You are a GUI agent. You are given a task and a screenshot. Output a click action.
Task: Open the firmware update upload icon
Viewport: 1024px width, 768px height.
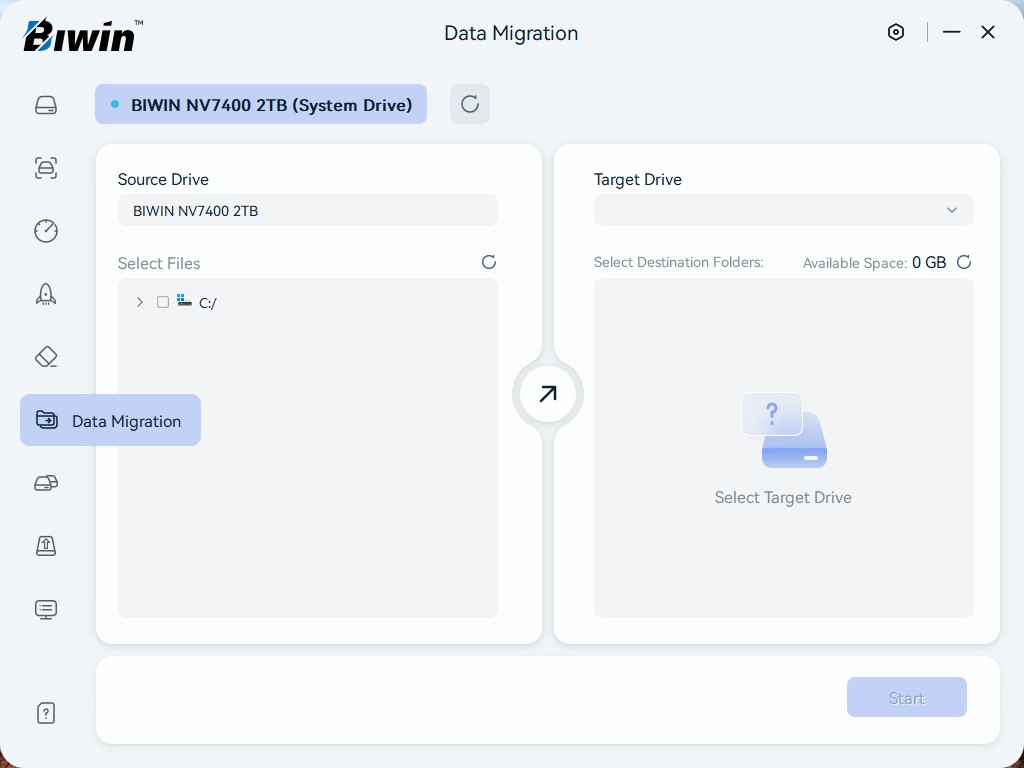coord(46,546)
